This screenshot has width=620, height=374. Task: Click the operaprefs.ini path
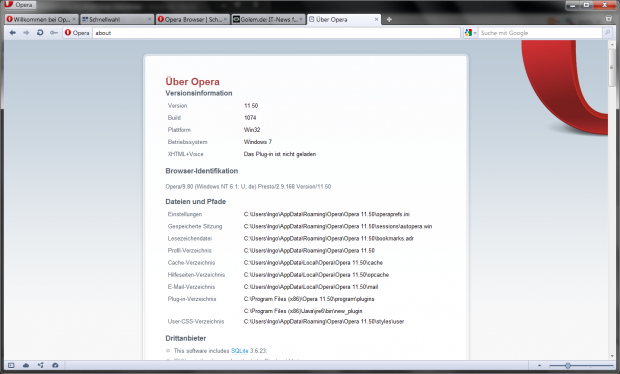coord(327,214)
